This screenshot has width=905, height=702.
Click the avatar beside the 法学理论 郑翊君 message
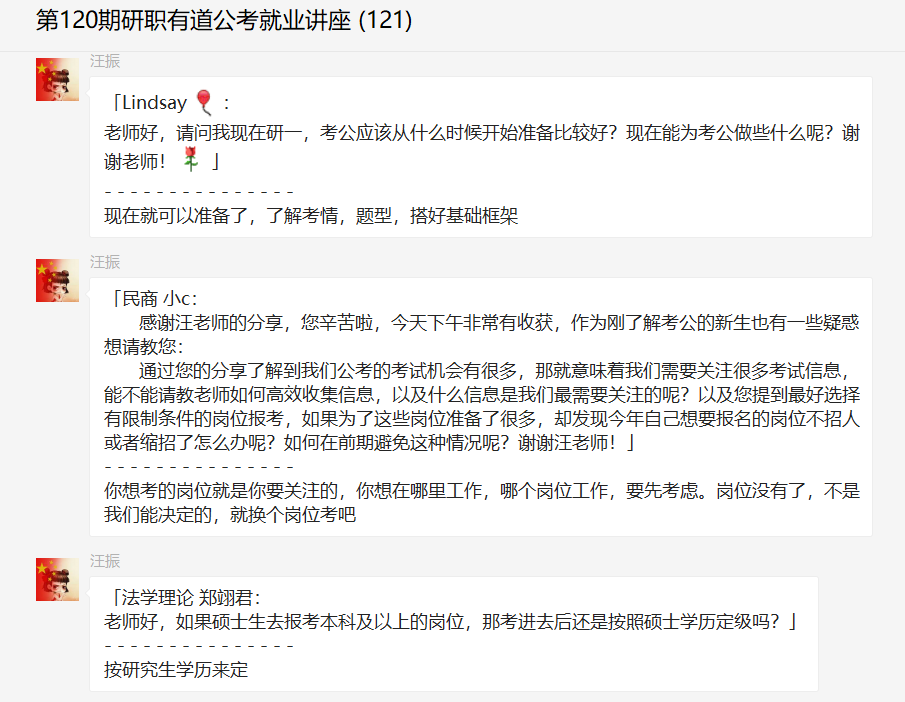[x=57, y=579]
